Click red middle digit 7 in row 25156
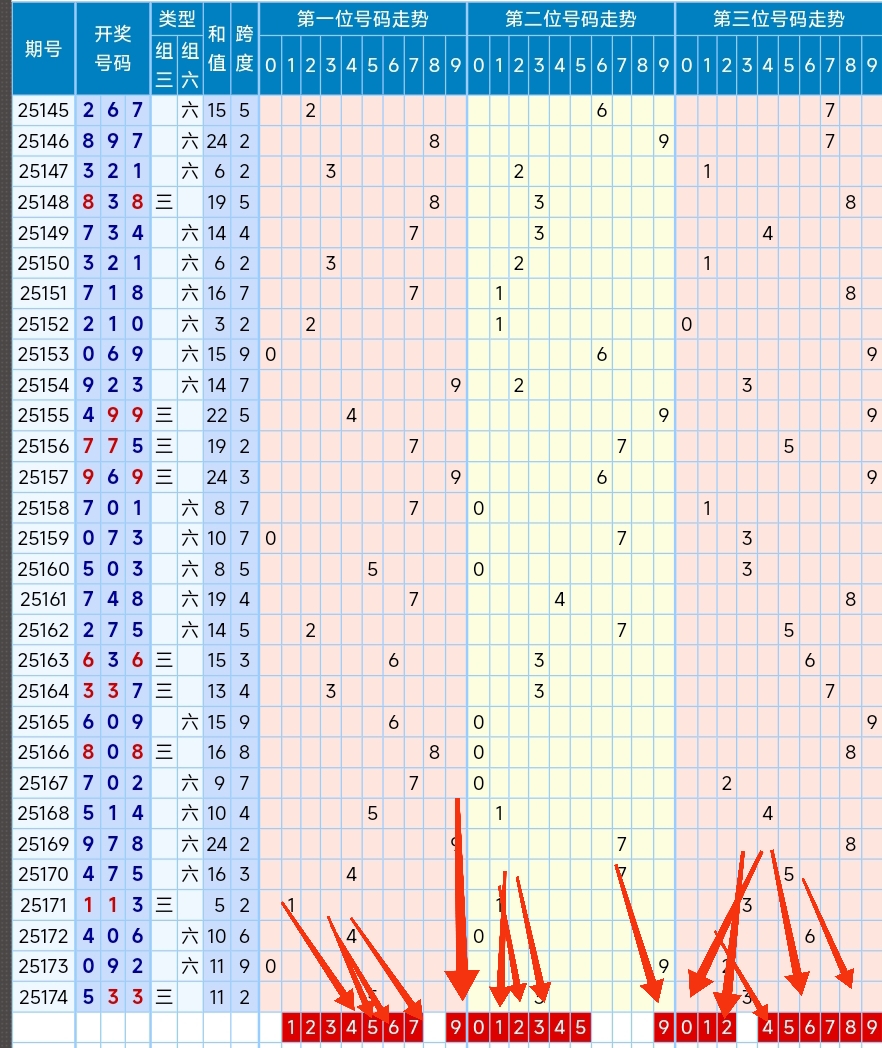The image size is (882, 1048). 113,446
